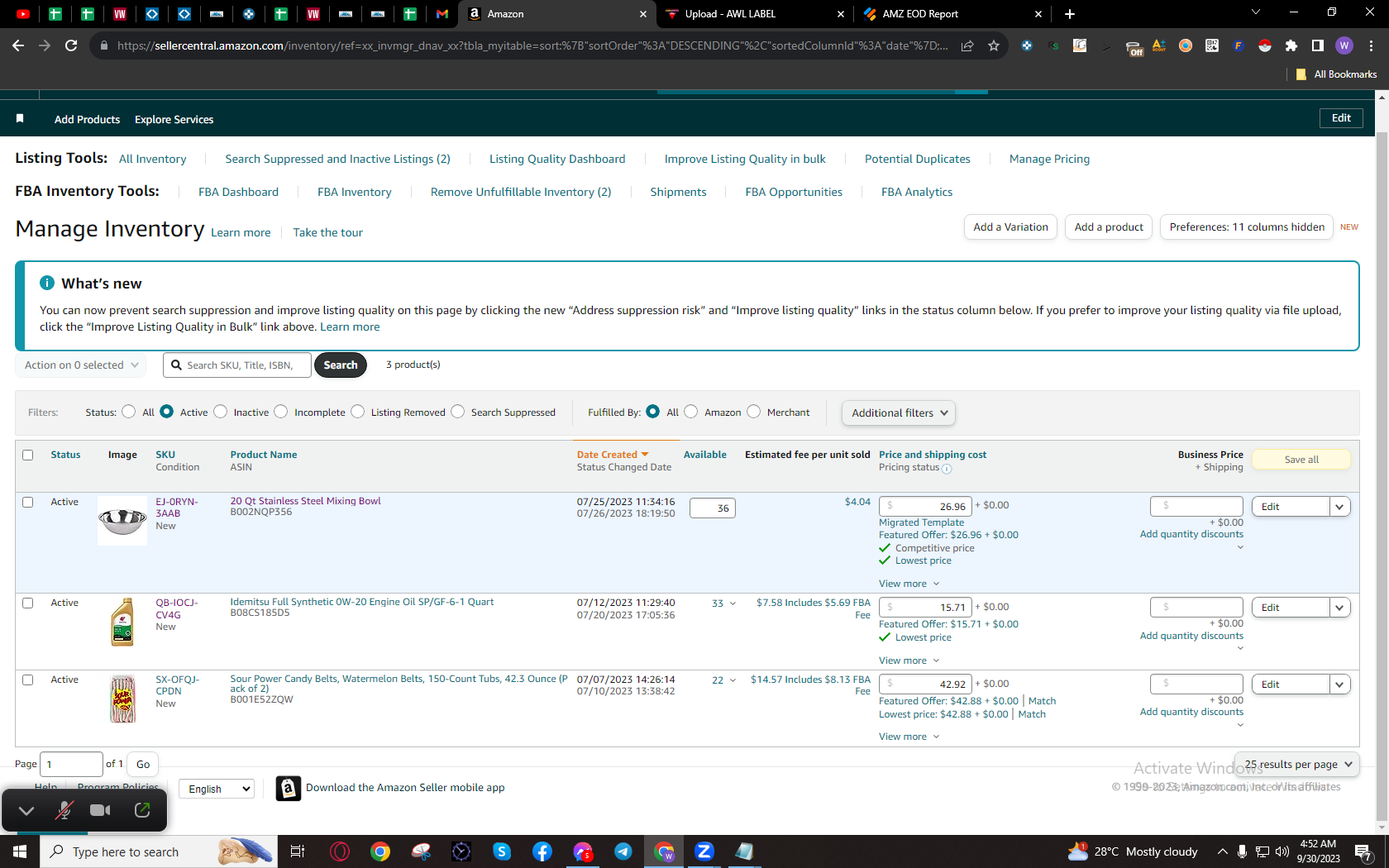Open Facebook from the taskbar

pyautogui.click(x=542, y=851)
